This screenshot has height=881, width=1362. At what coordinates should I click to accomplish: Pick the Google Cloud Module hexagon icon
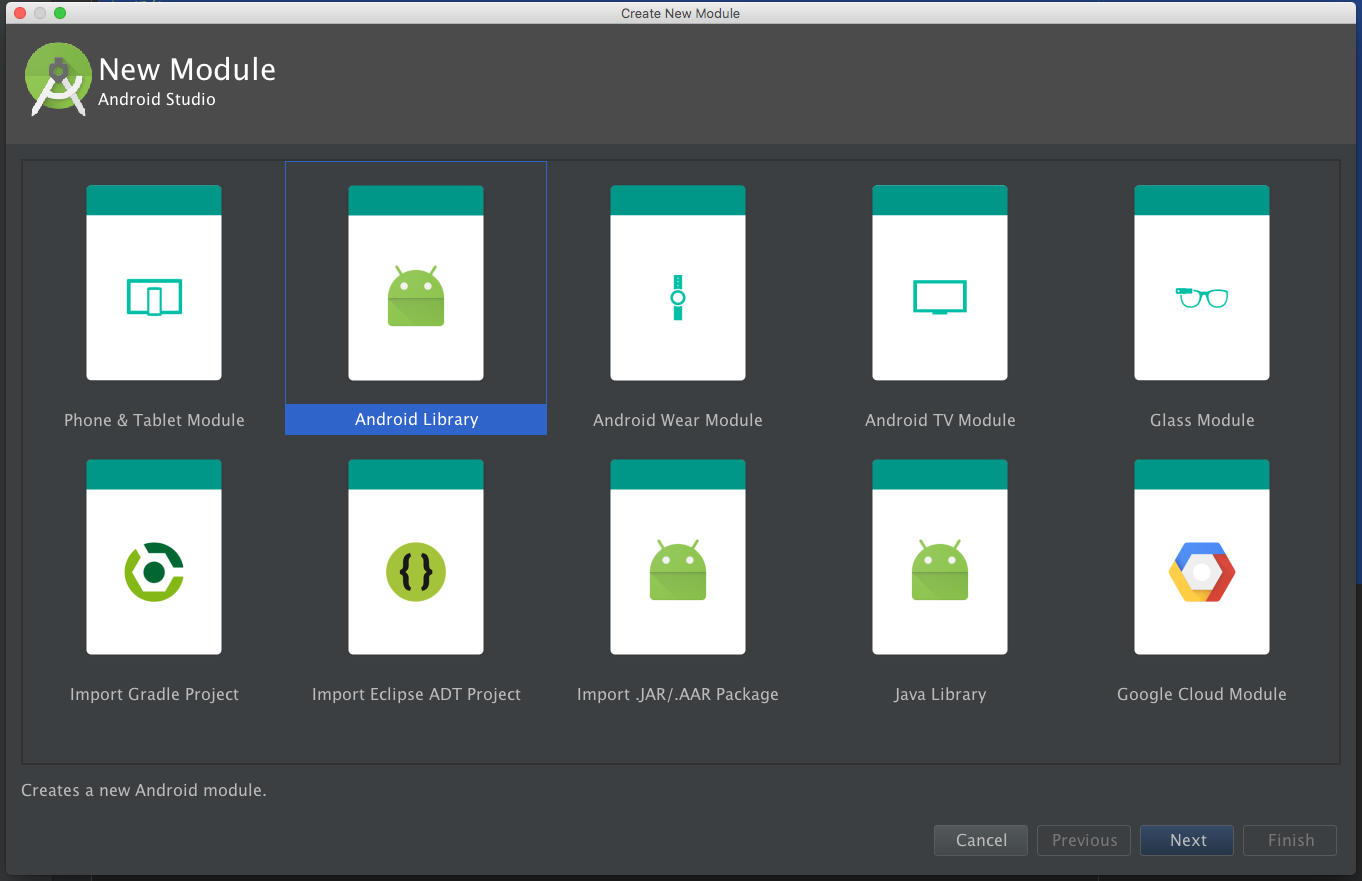pos(1202,572)
